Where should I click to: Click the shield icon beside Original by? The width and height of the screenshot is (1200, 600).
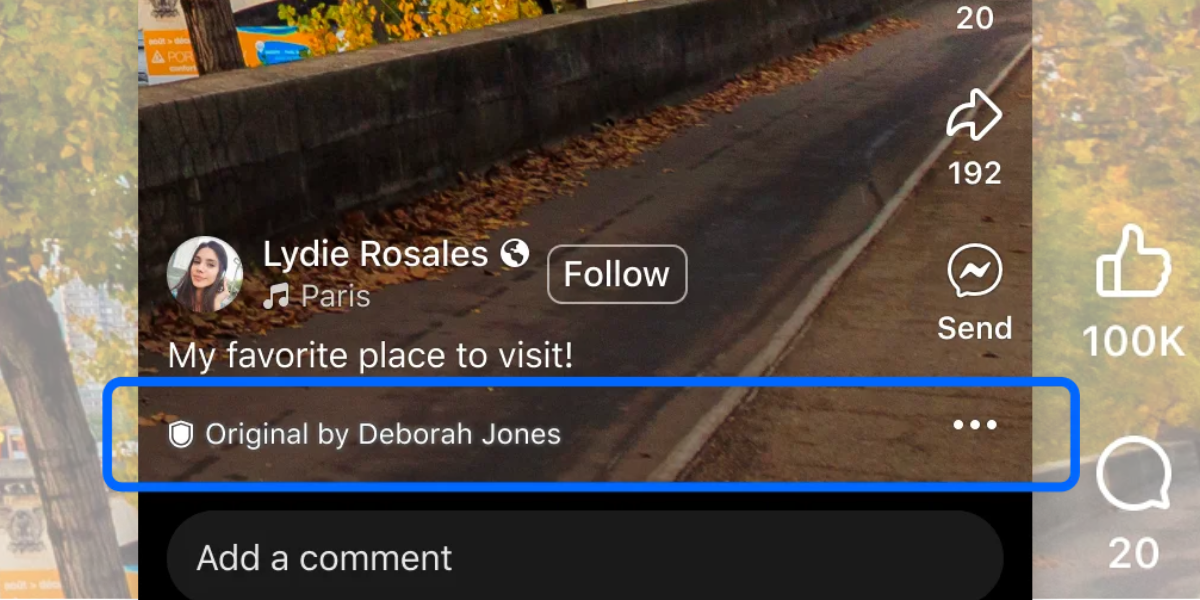180,434
